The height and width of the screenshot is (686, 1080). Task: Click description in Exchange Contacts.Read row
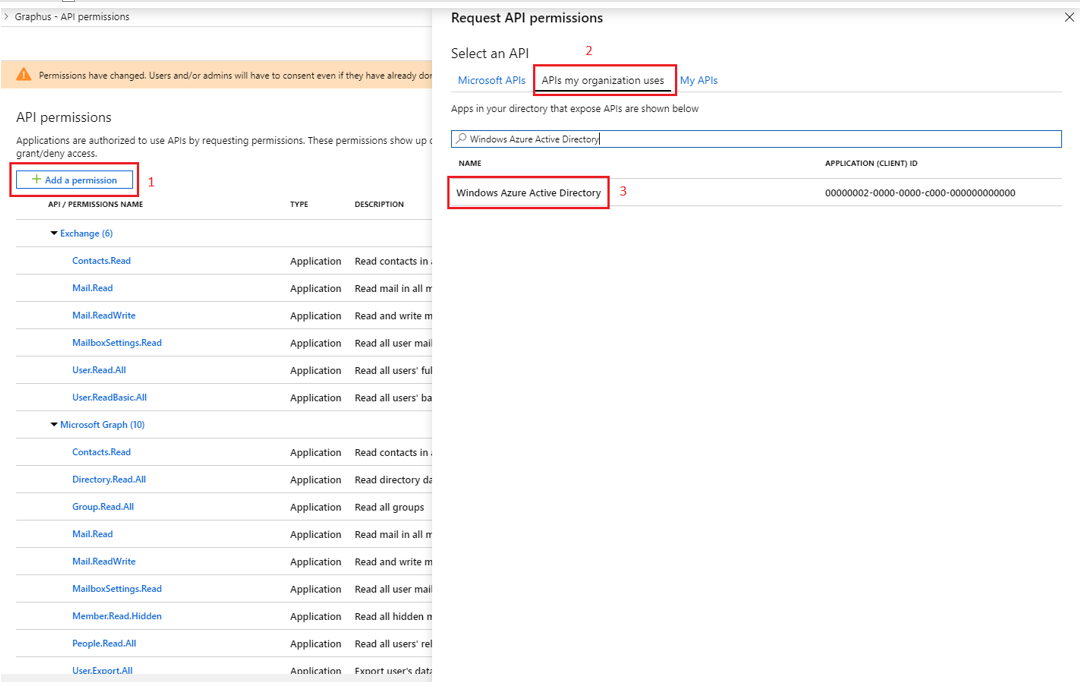[393, 261]
